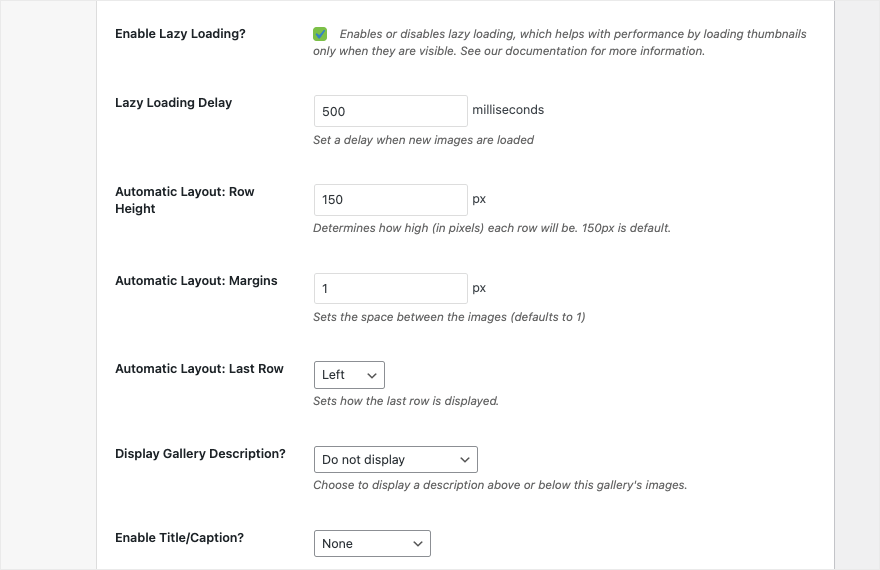Select the Margins px input box
This screenshot has height=570, width=880.
pyautogui.click(x=391, y=288)
